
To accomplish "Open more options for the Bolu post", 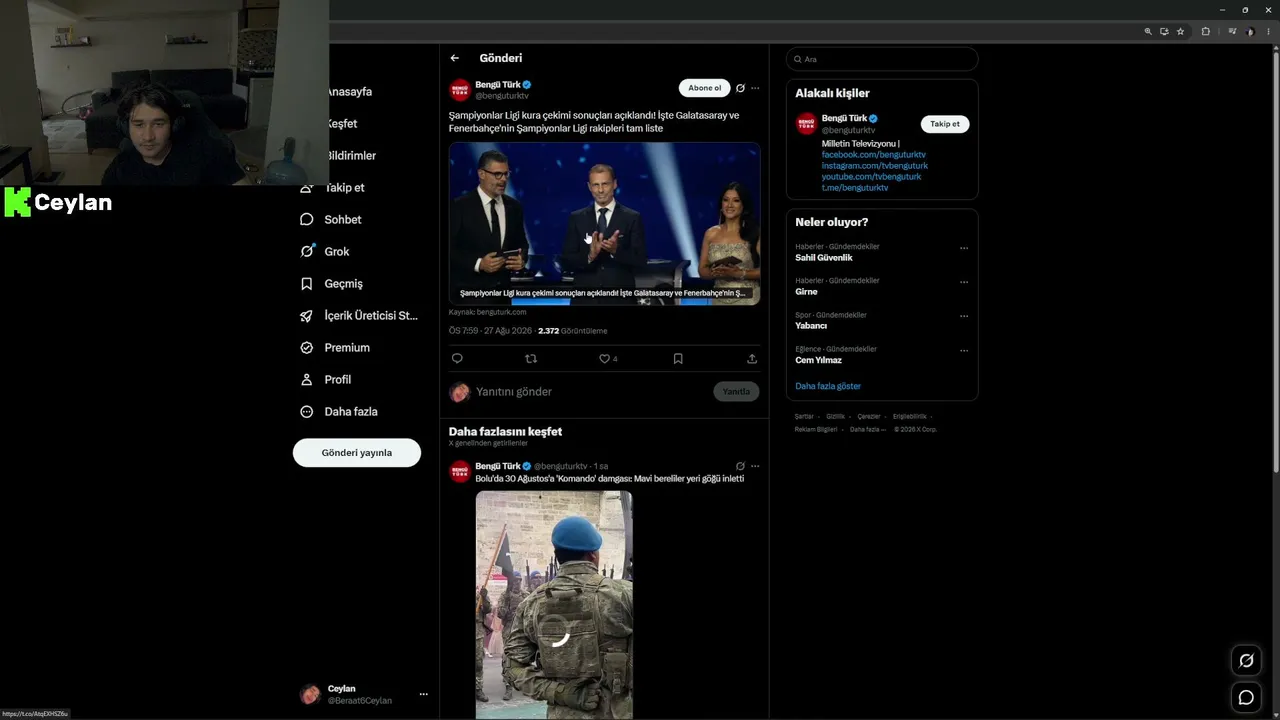I will click(755, 466).
